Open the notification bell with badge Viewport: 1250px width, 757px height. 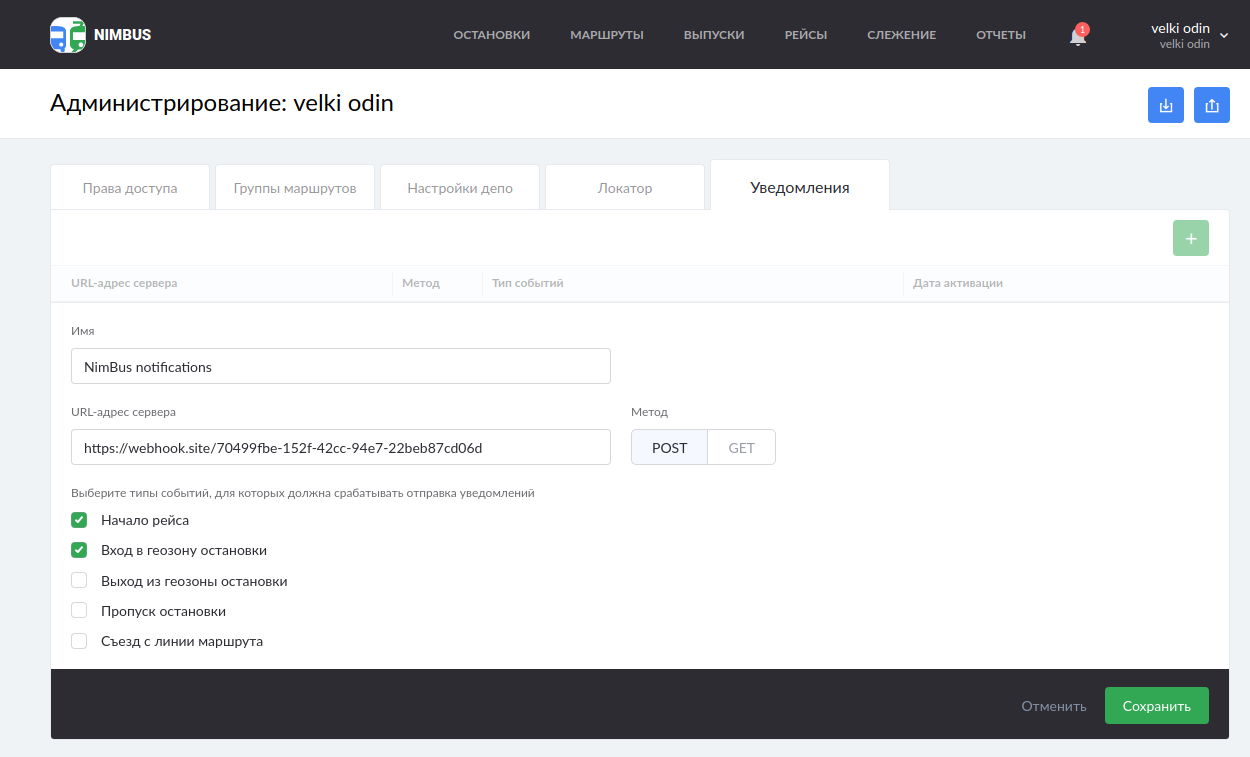point(1076,37)
